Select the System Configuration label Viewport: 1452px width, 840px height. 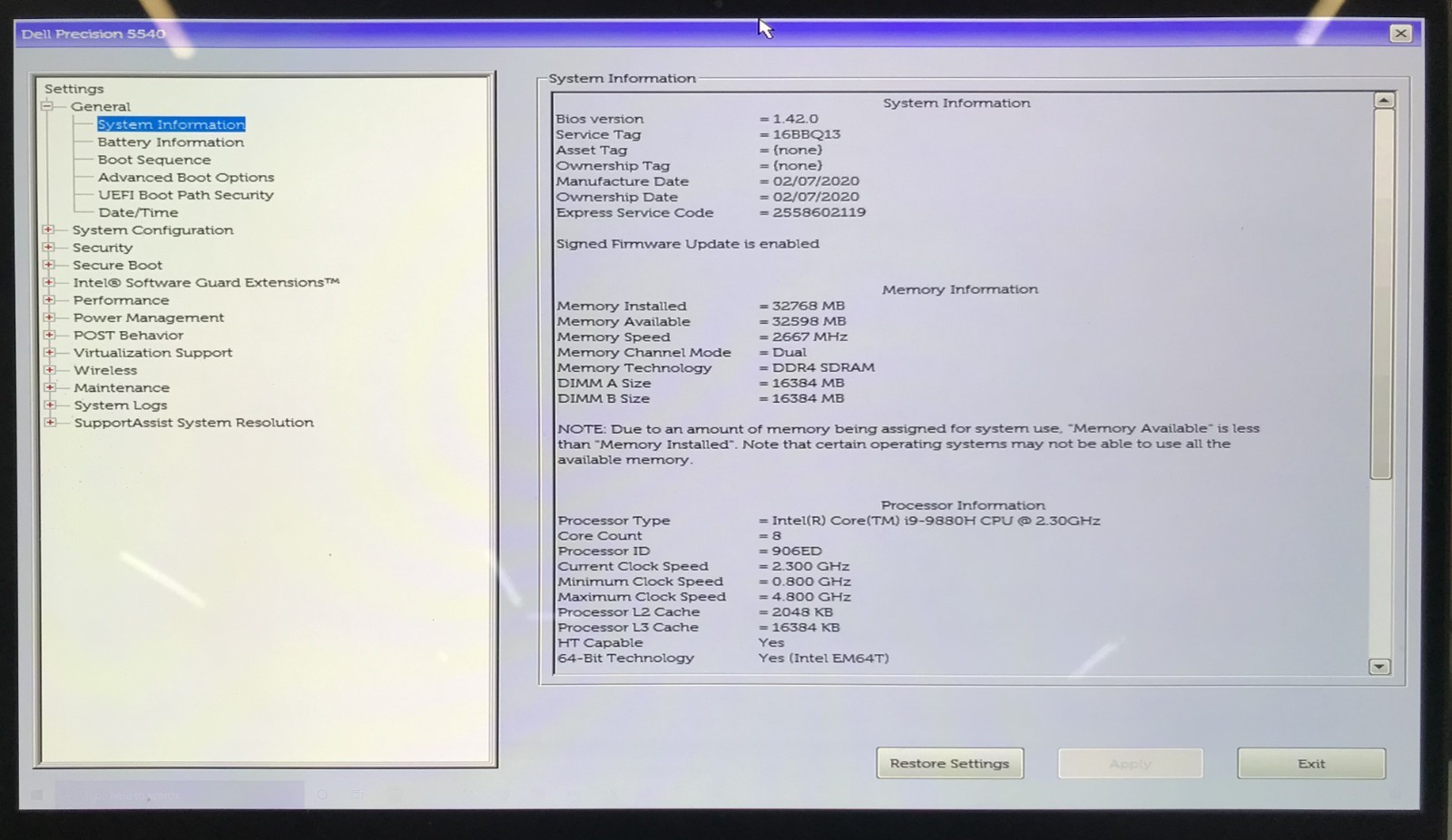pos(152,230)
